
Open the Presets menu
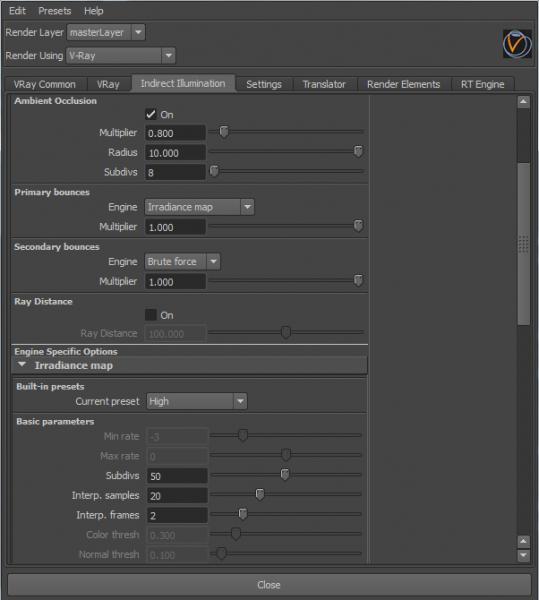click(x=55, y=11)
